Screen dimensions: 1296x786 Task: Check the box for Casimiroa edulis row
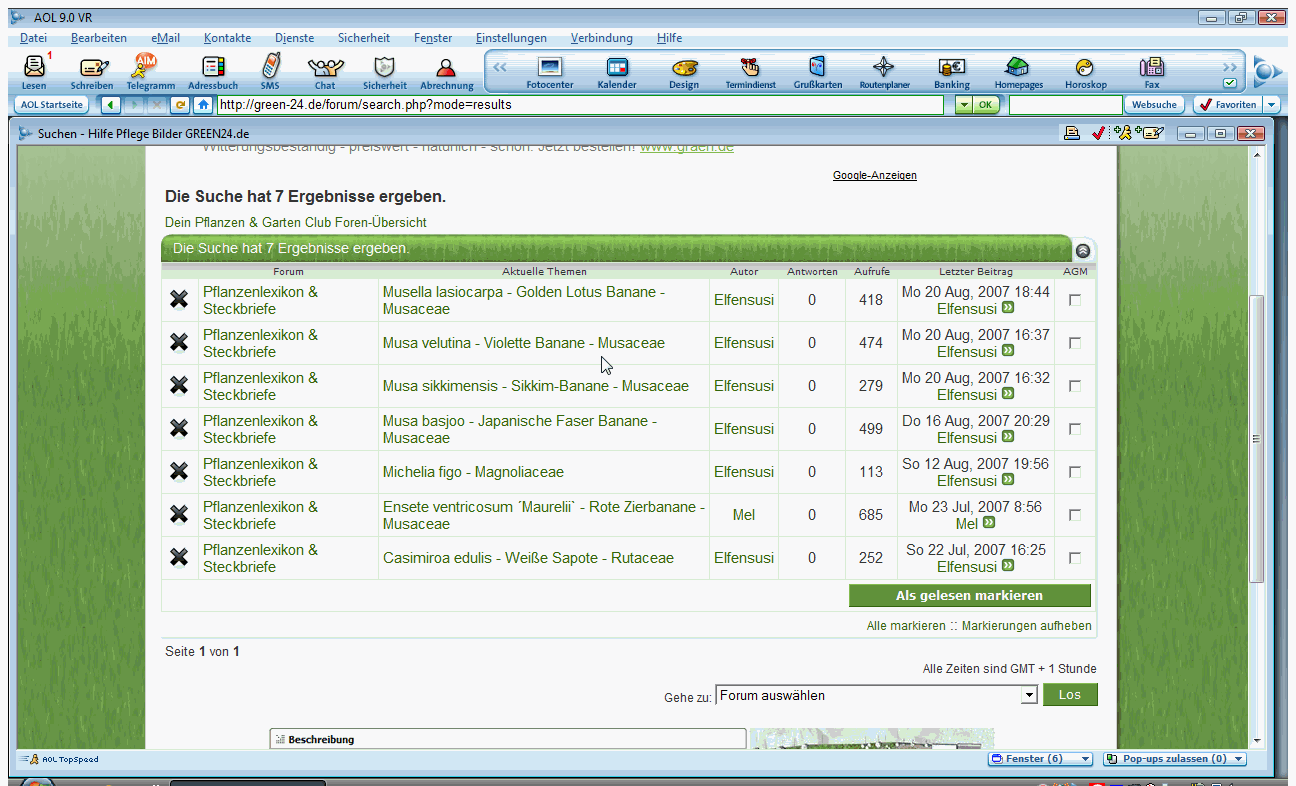pos(1075,558)
